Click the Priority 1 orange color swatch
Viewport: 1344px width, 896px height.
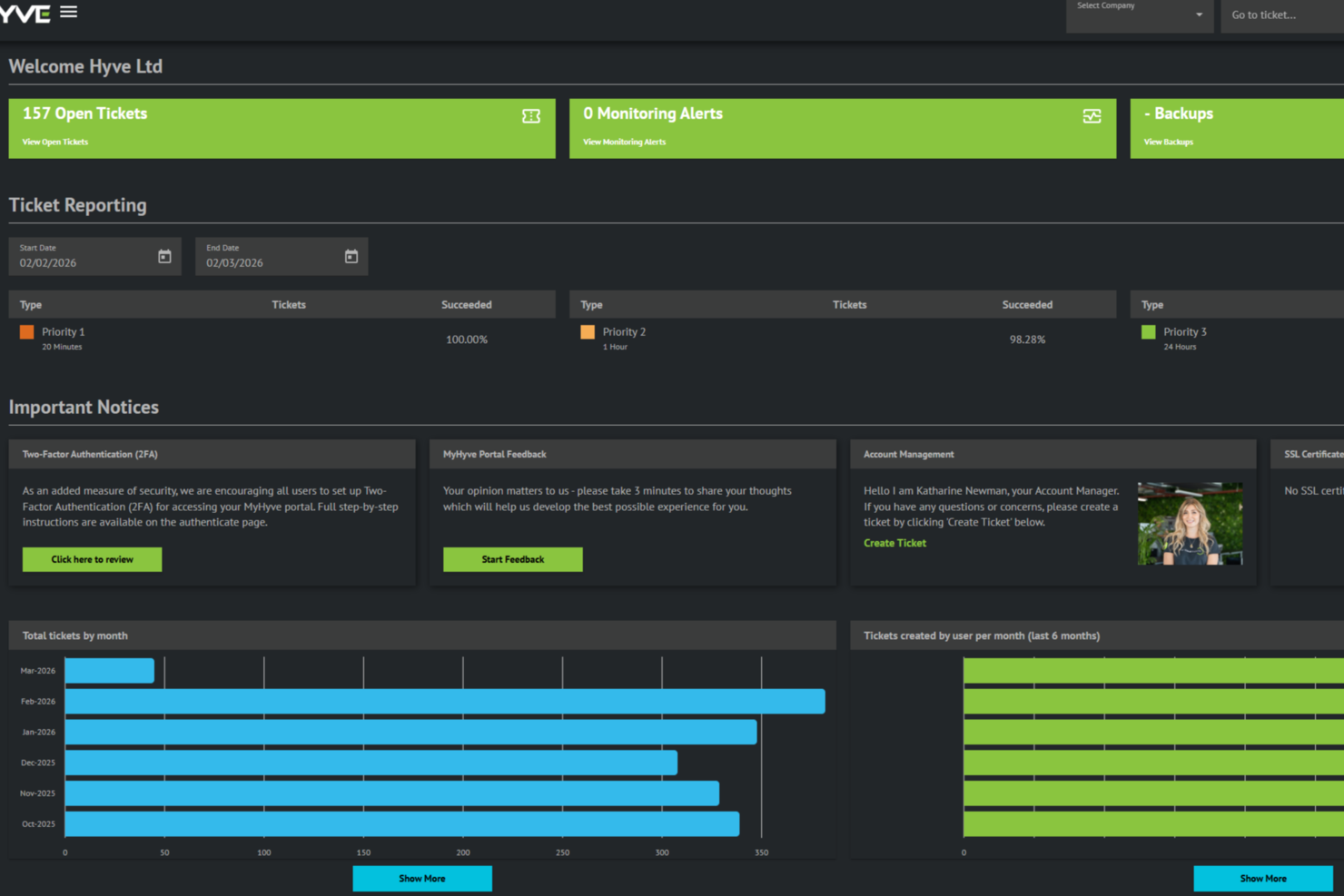point(26,331)
